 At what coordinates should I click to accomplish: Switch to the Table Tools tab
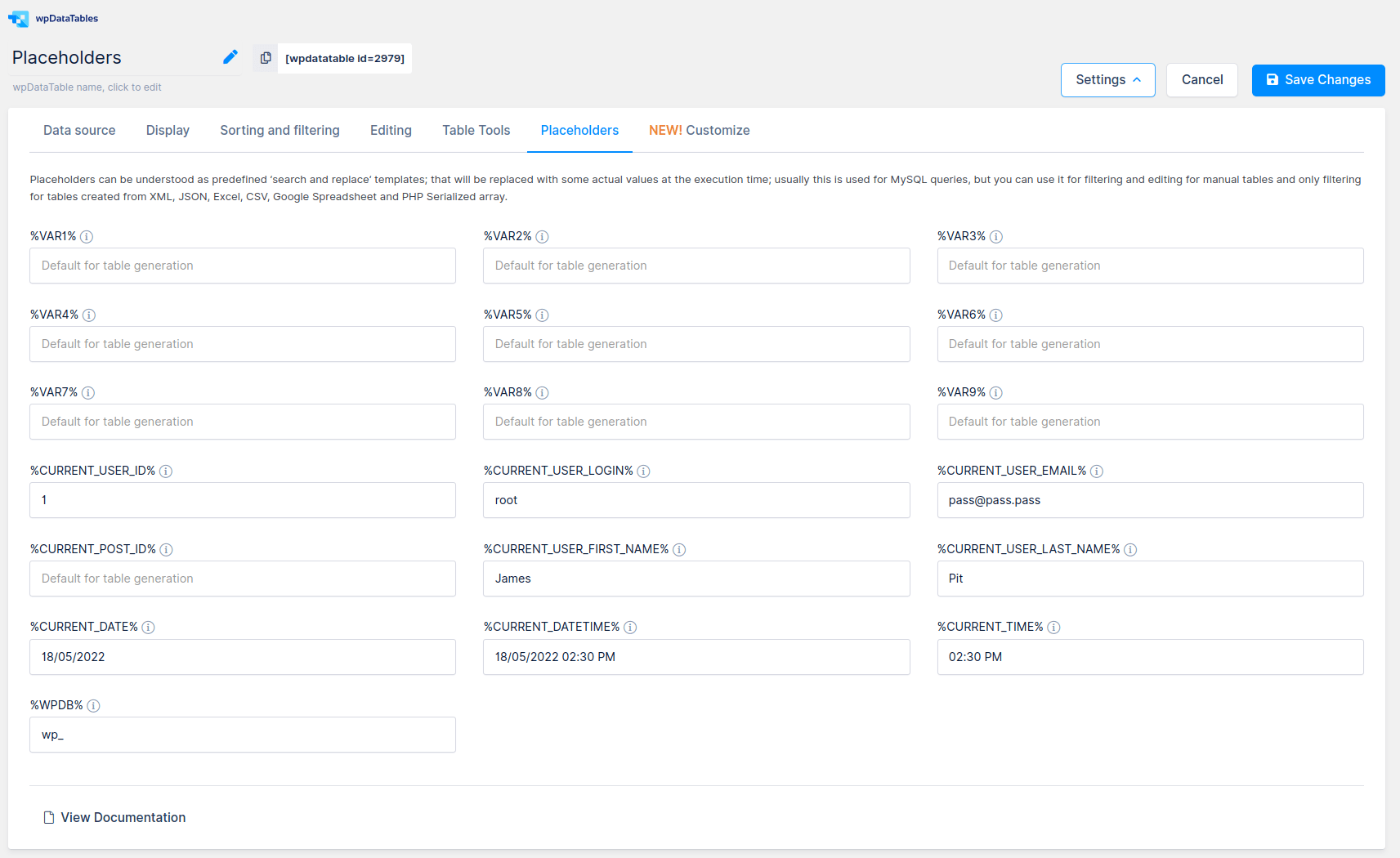(x=475, y=130)
